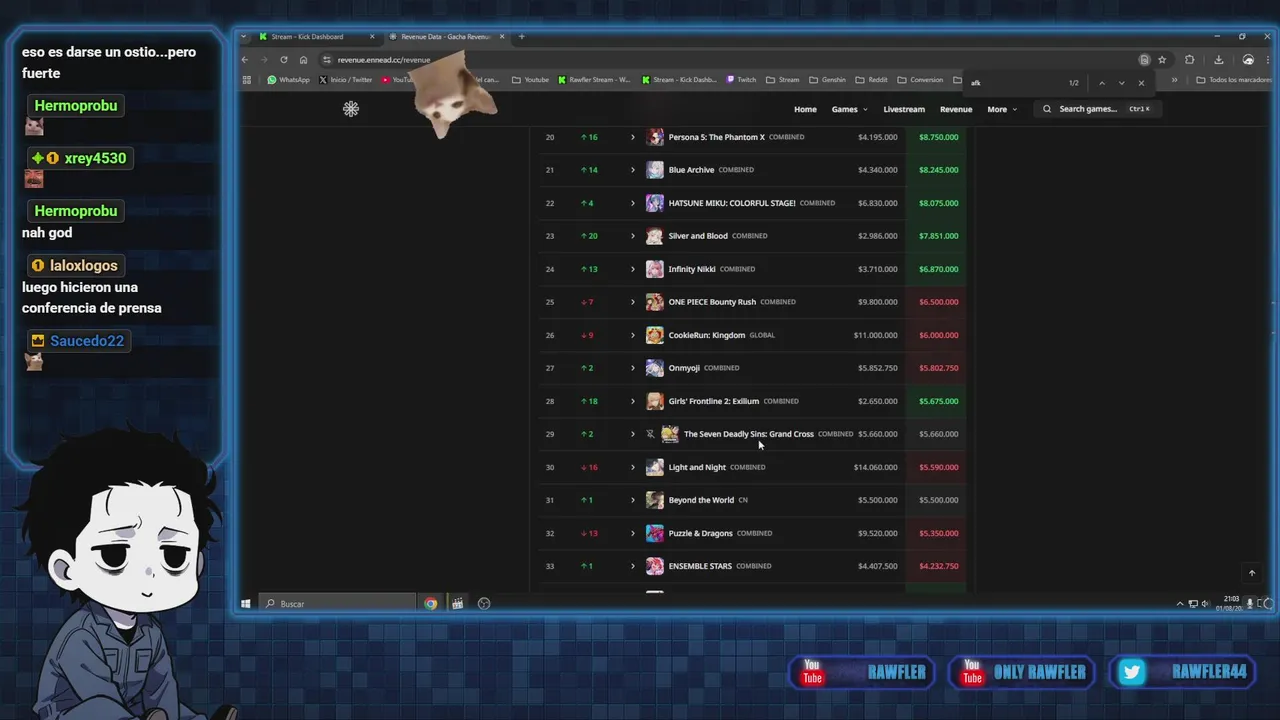Go to previous find-in-page result arrow
Viewport: 1280px width, 720px height.
(1101, 83)
